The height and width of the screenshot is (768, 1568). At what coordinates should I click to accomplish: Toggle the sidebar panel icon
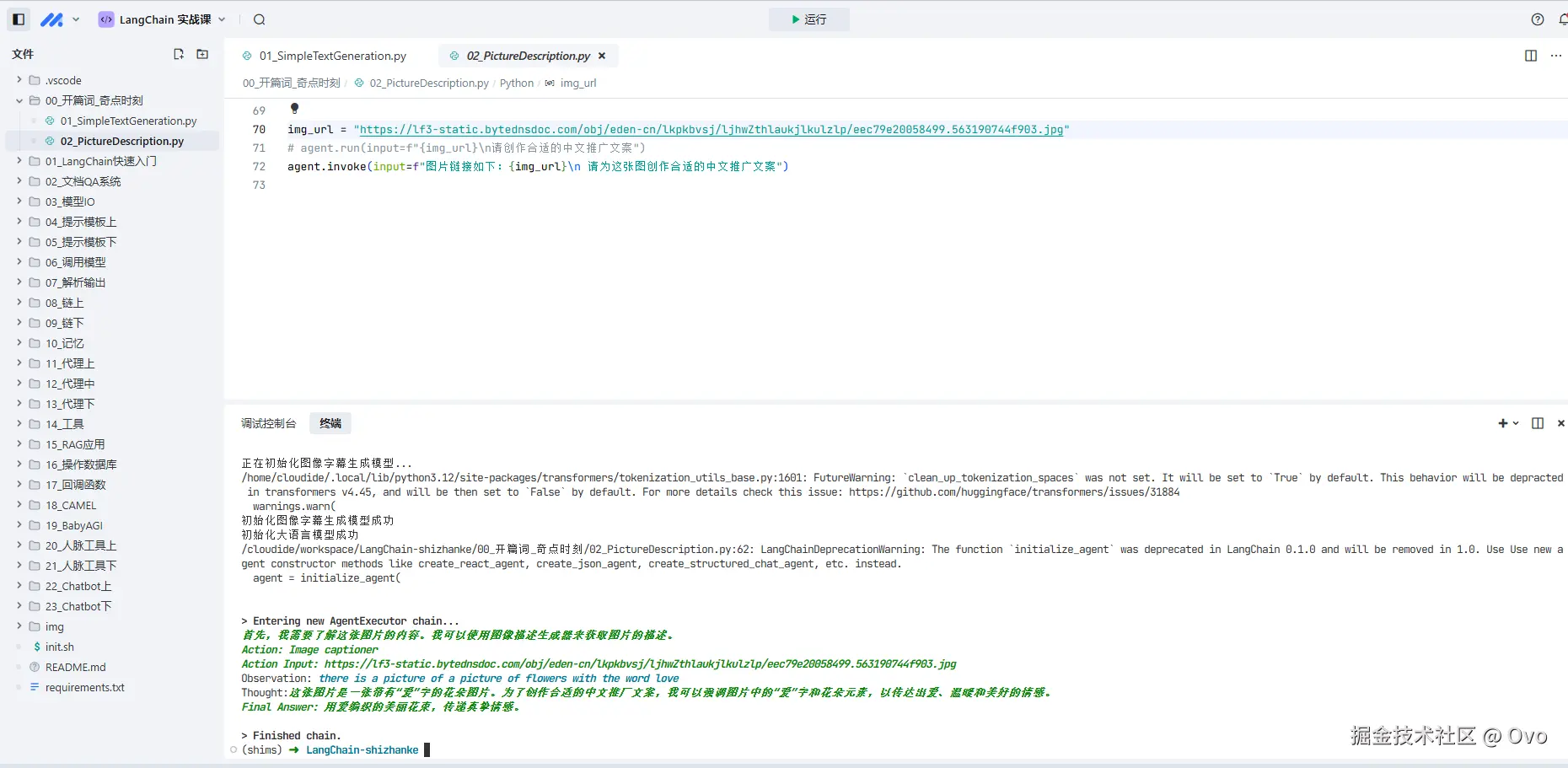pyautogui.click(x=19, y=19)
